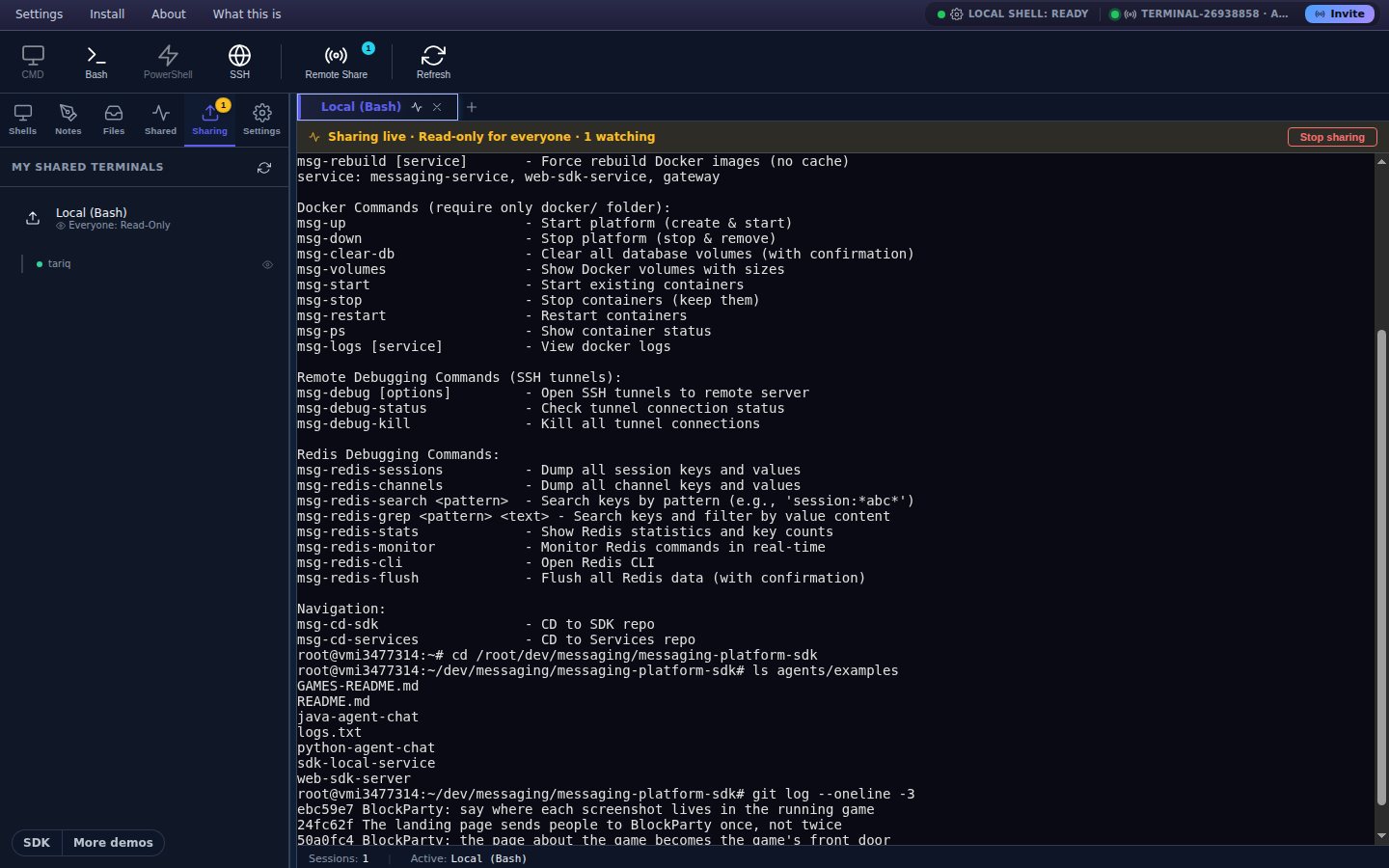Launch a Bash shell from toolbar

[x=96, y=62]
